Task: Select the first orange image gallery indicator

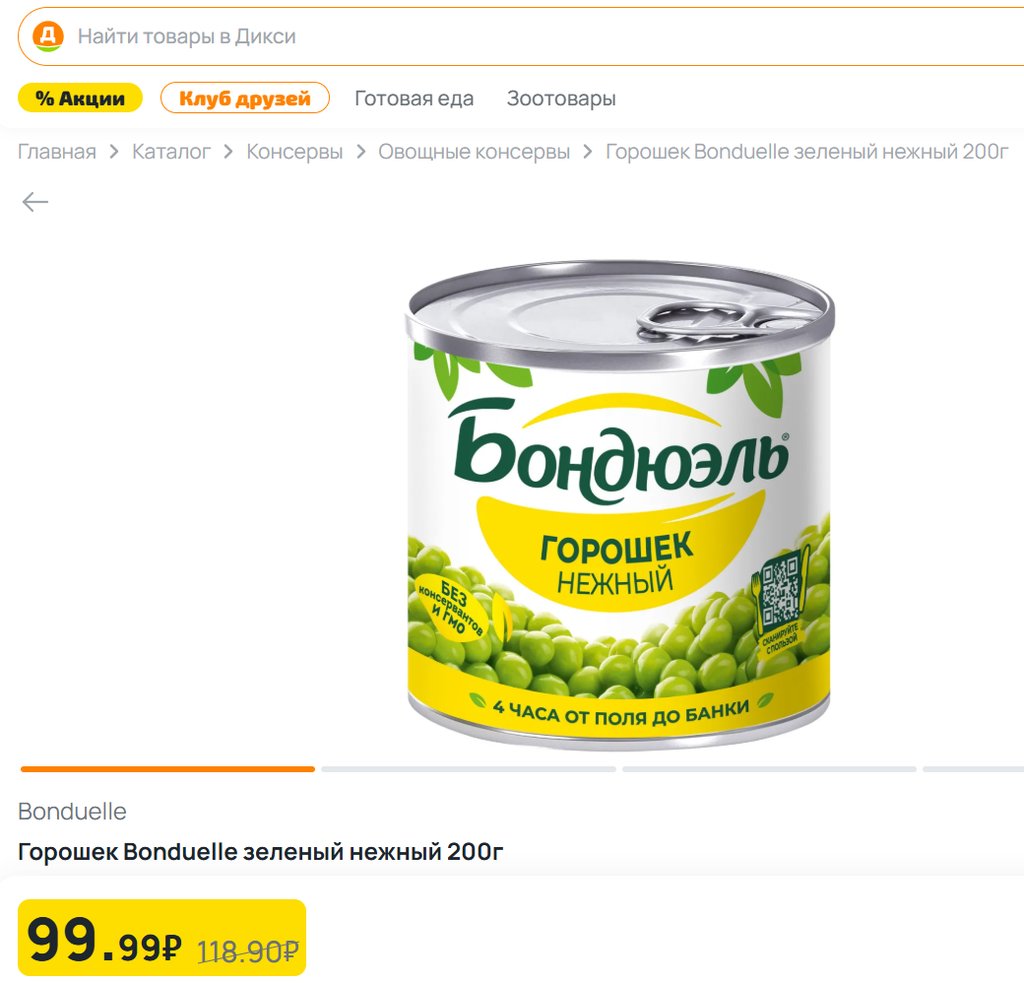Action: (168, 769)
